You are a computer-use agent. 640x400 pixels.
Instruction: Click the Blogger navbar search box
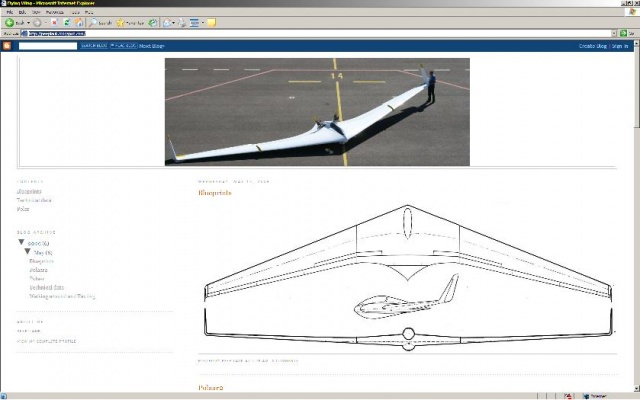48,46
